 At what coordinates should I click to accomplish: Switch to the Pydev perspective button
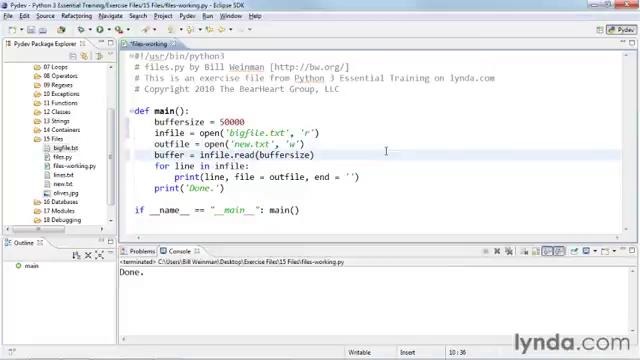(621, 30)
